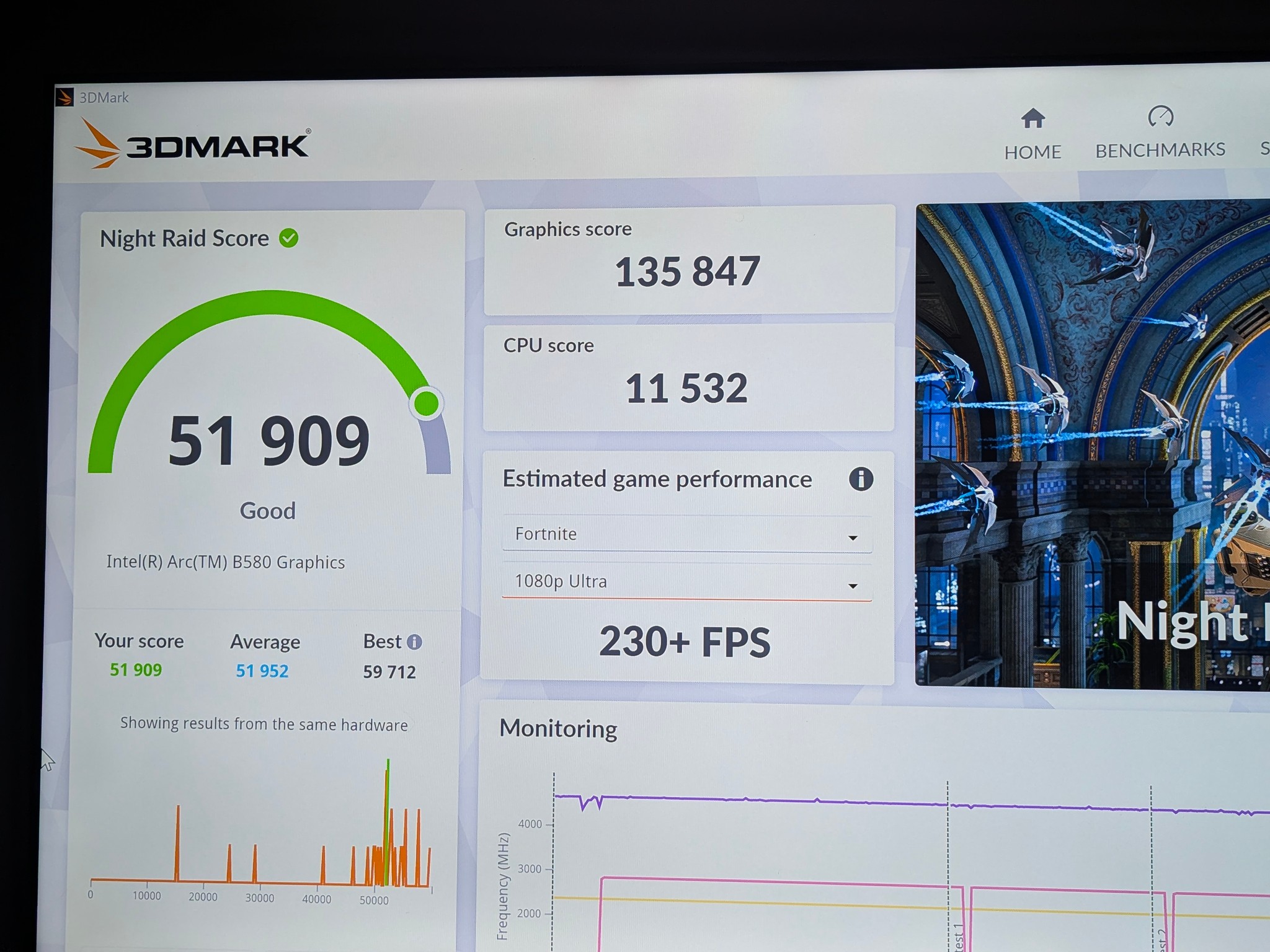Click the Frequency (MHz) axis label
The width and height of the screenshot is (1270, 952).
(502, 886)
